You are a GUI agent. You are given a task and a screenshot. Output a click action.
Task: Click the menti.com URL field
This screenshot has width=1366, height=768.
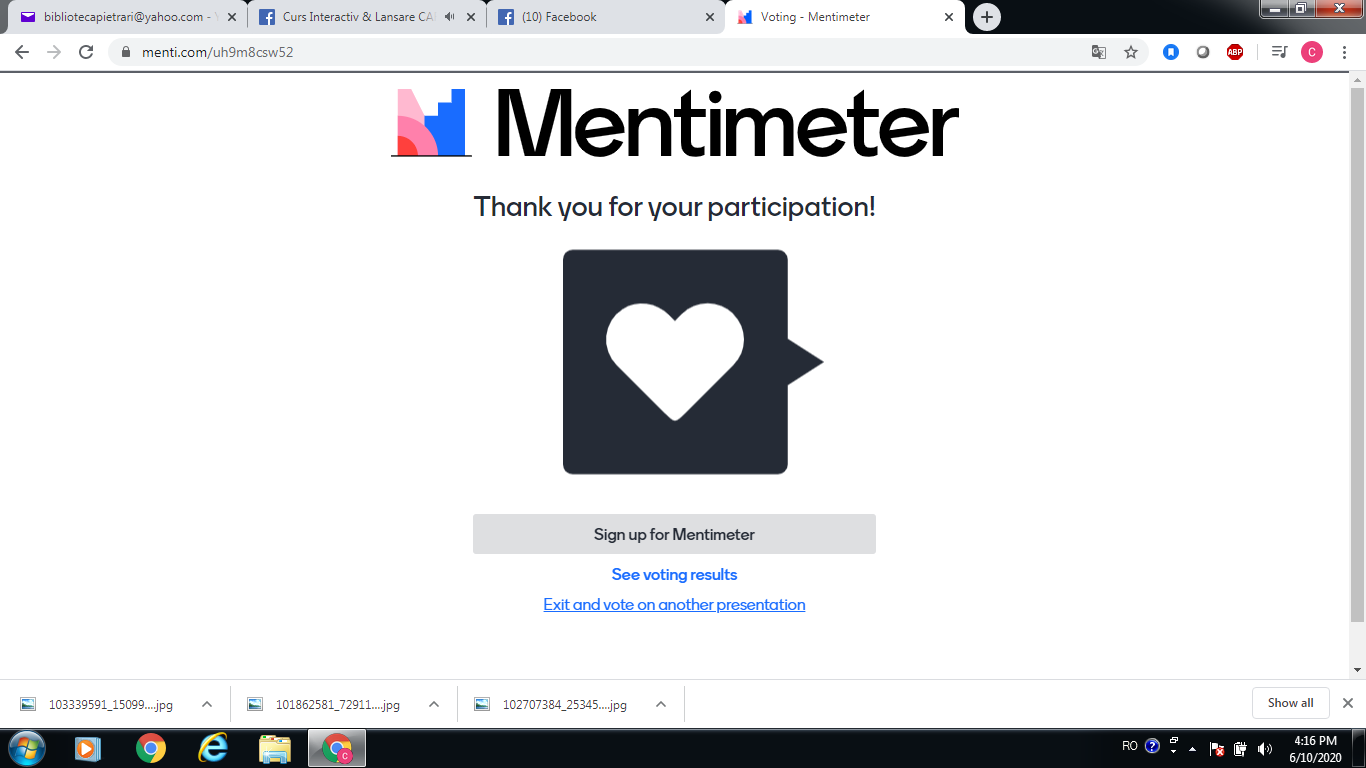pyautogui.click(x=600, y=52)
